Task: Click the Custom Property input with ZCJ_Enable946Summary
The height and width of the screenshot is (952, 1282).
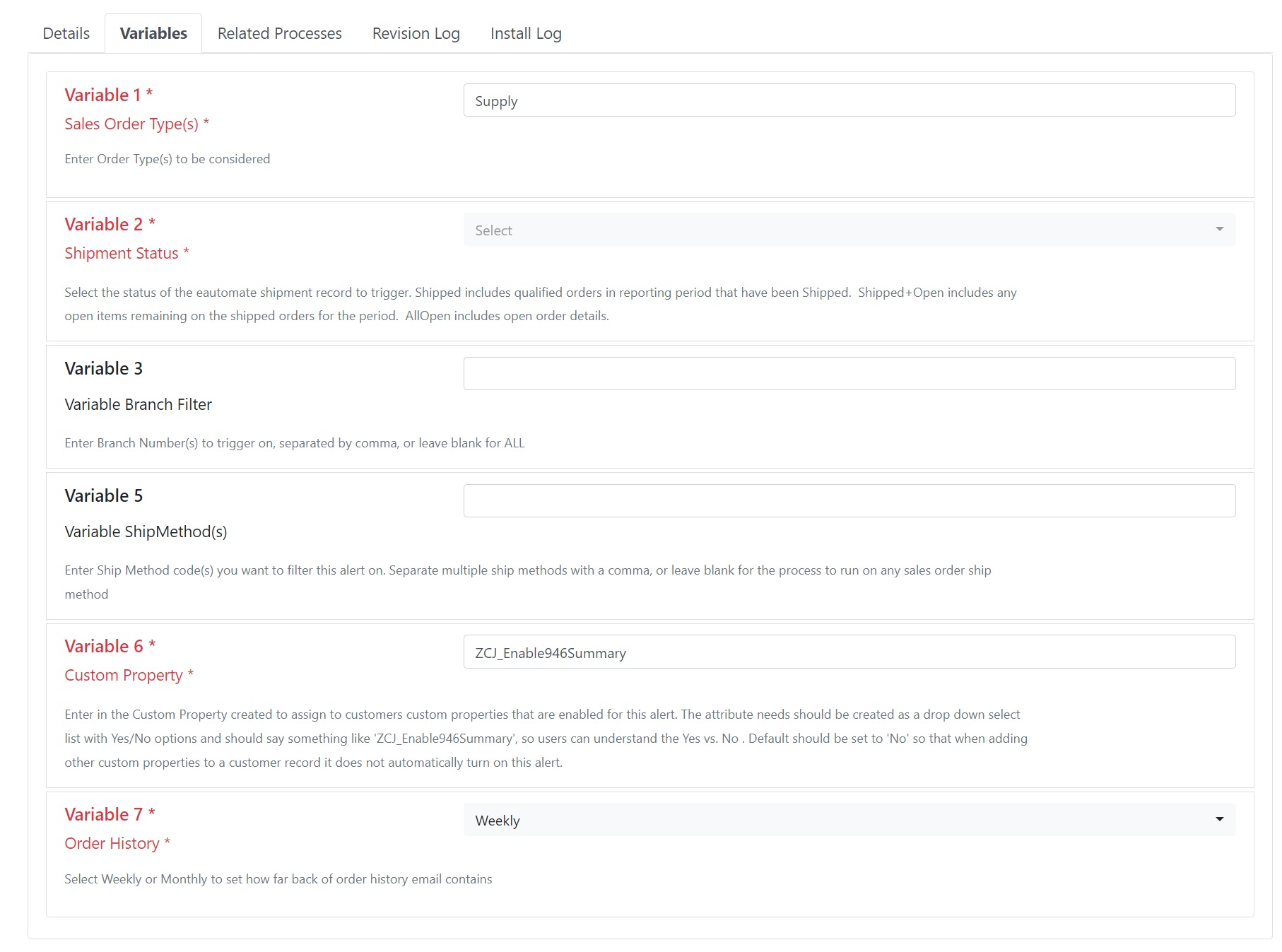Action: tap(849, 652)
